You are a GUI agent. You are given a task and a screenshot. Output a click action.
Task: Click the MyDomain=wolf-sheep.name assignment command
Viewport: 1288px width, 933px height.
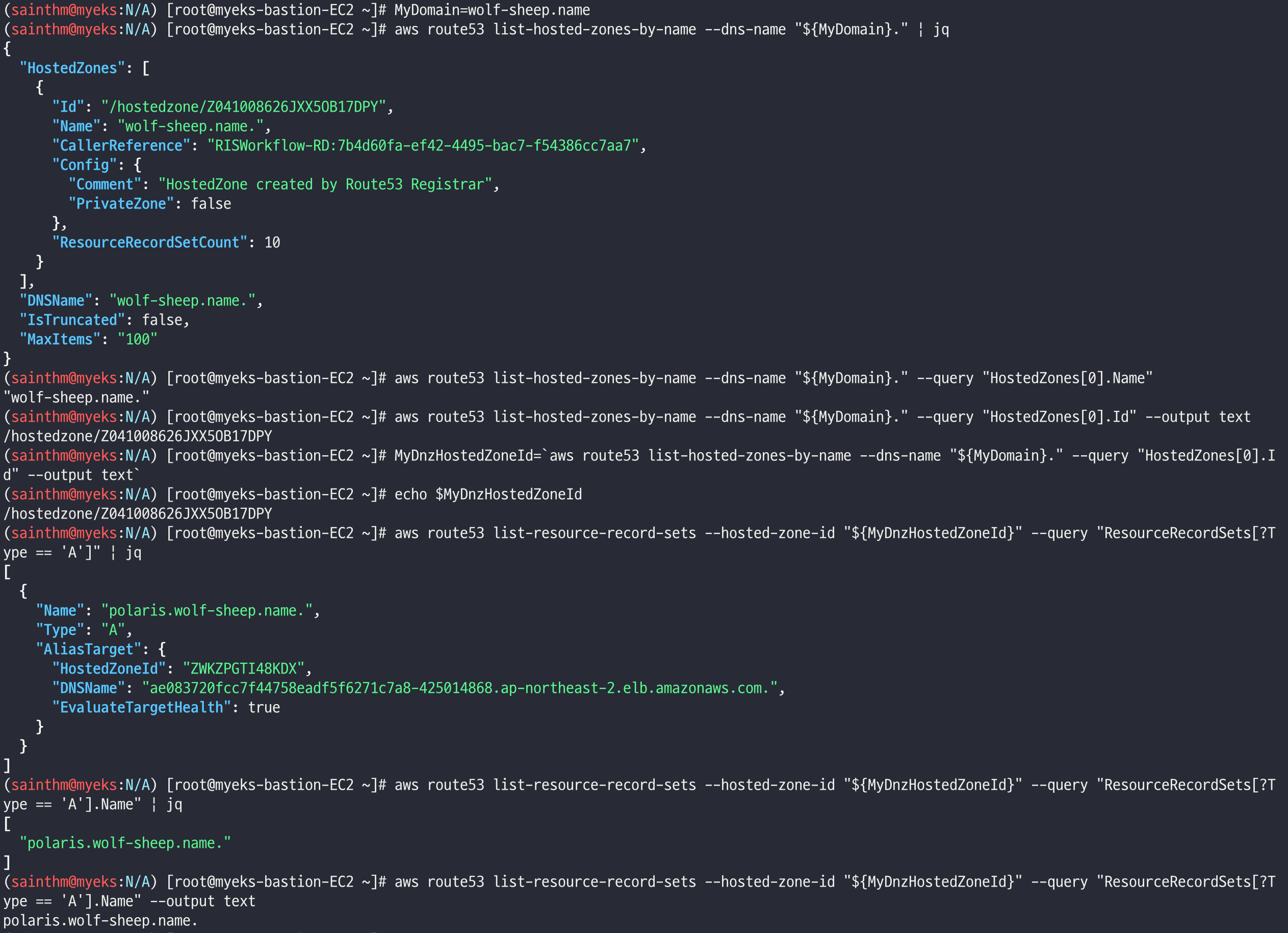coord(492,10)
